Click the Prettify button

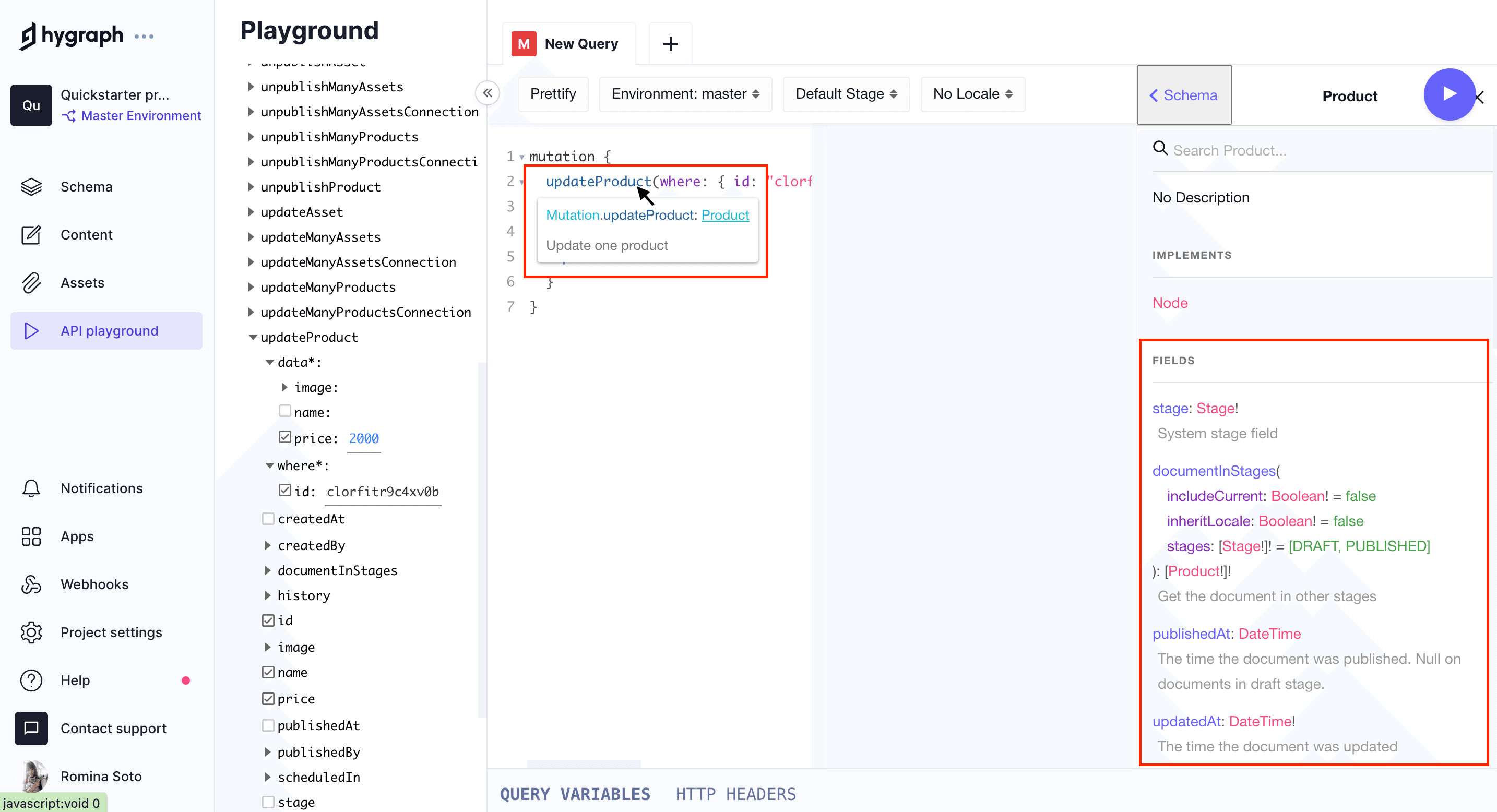553,93
